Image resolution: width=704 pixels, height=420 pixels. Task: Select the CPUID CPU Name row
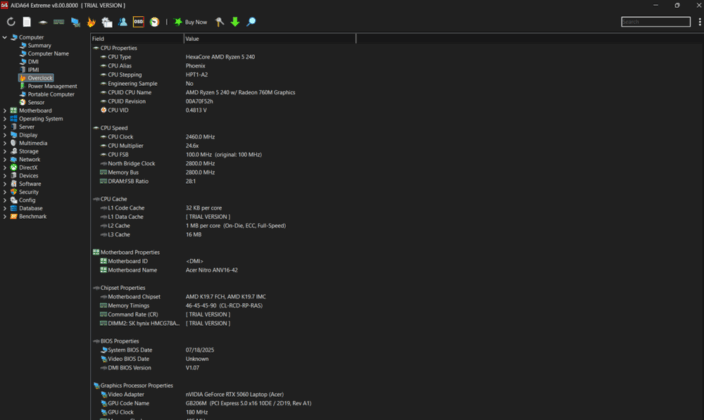pos(224,93)
